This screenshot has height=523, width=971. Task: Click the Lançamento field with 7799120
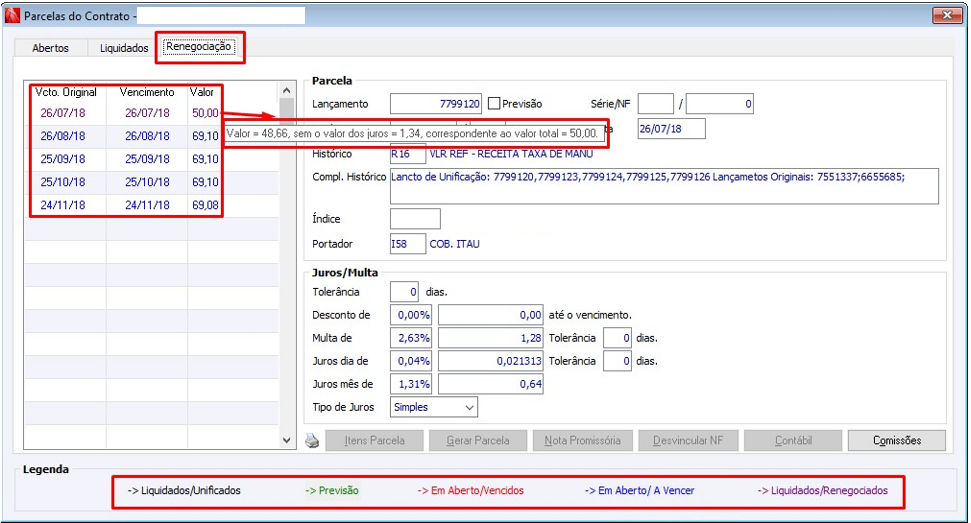[x=436, y=104]
